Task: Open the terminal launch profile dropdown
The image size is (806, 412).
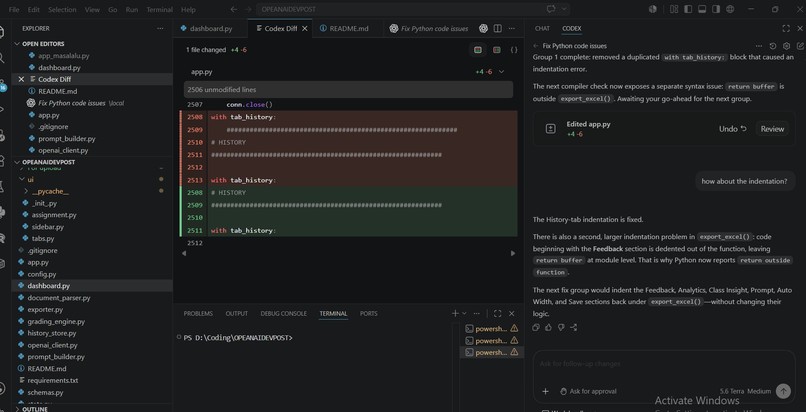Action: pos(464,313)
